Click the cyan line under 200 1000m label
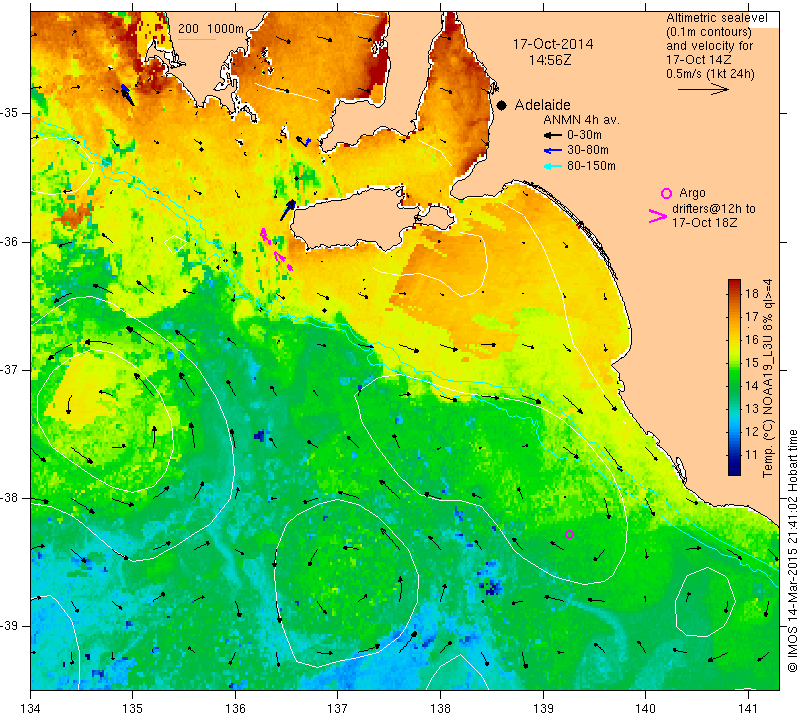The width and height of the screenshot is (800, 720). click(x=197, y=39)
